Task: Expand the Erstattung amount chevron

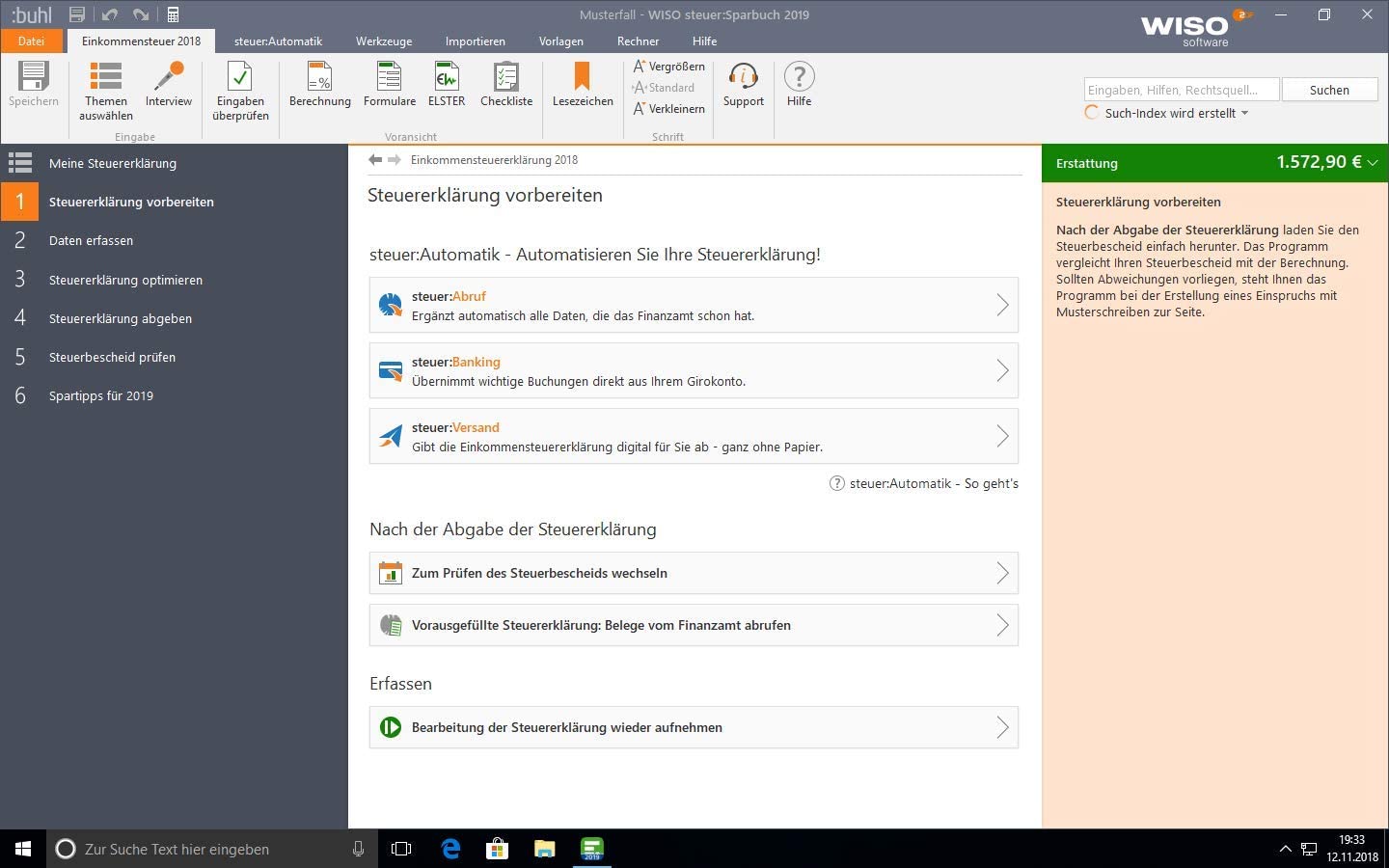Action: (x=1373, y=163)
